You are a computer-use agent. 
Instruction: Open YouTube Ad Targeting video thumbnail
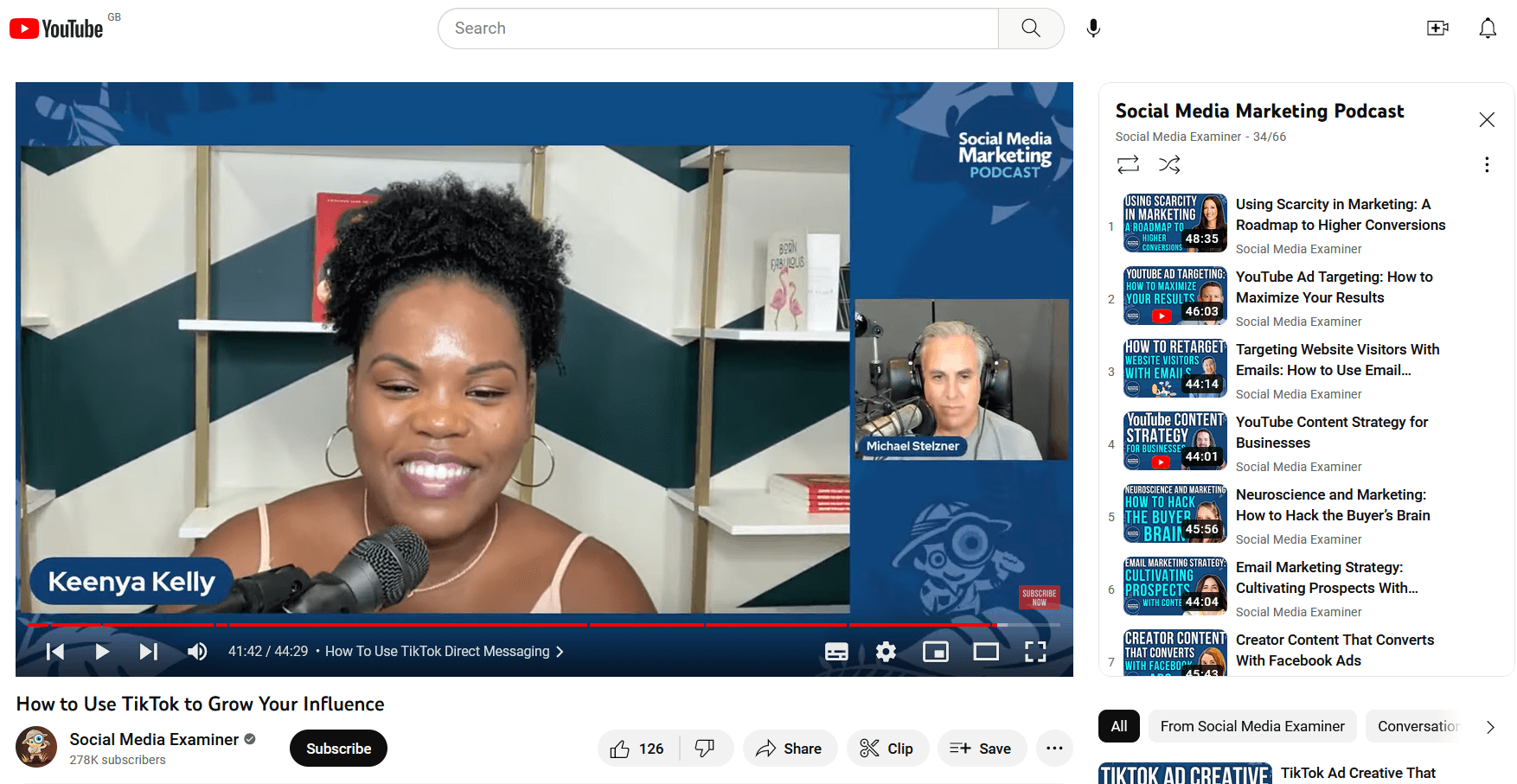(x=1175, y=296)
